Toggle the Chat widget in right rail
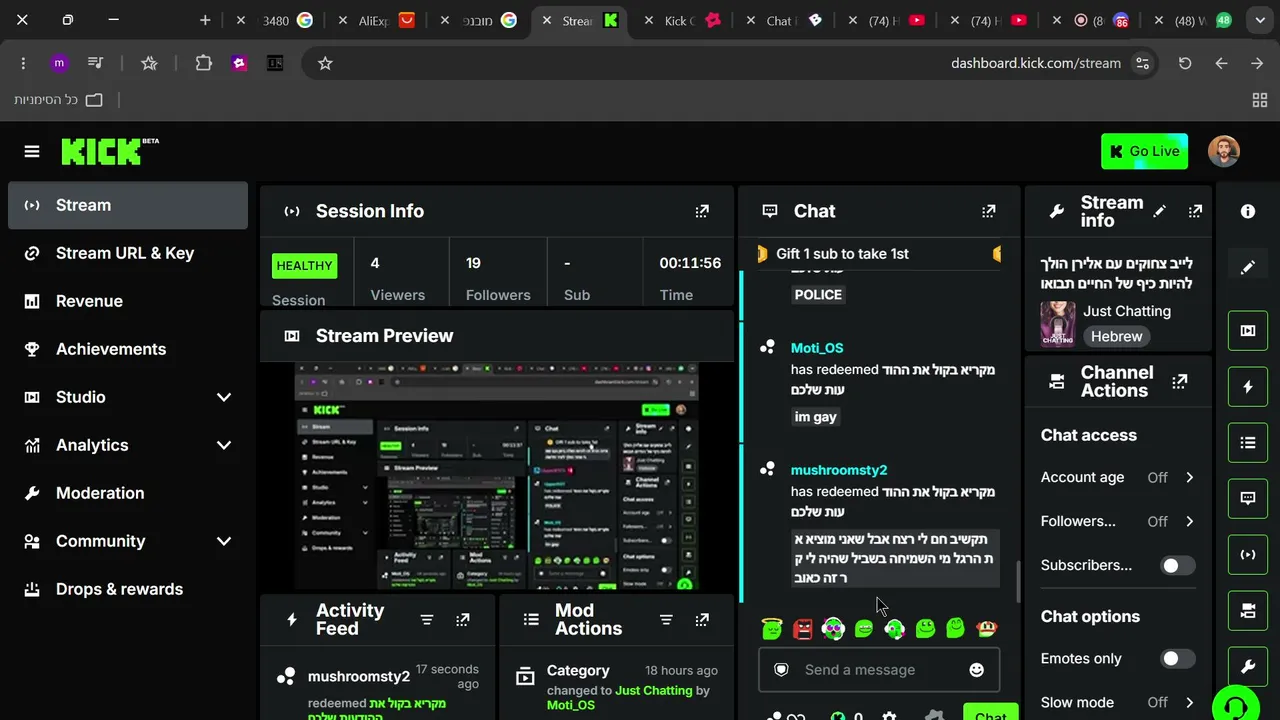1280x720 pixels. 1248,499
